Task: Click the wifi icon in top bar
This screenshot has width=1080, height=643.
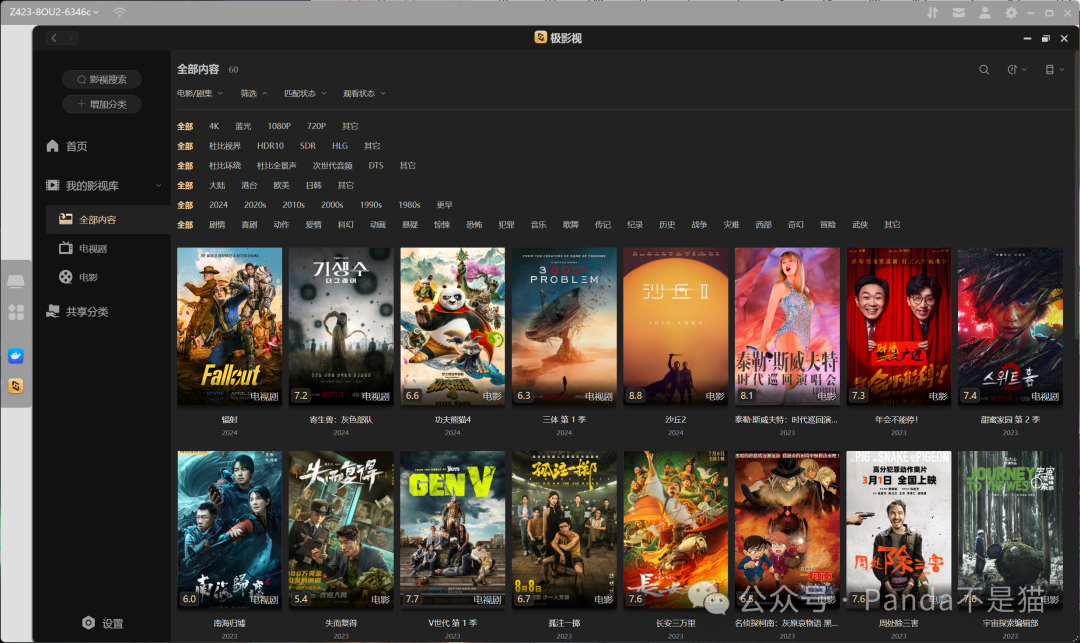Action: pyautogui.click(x=120, y=12)
